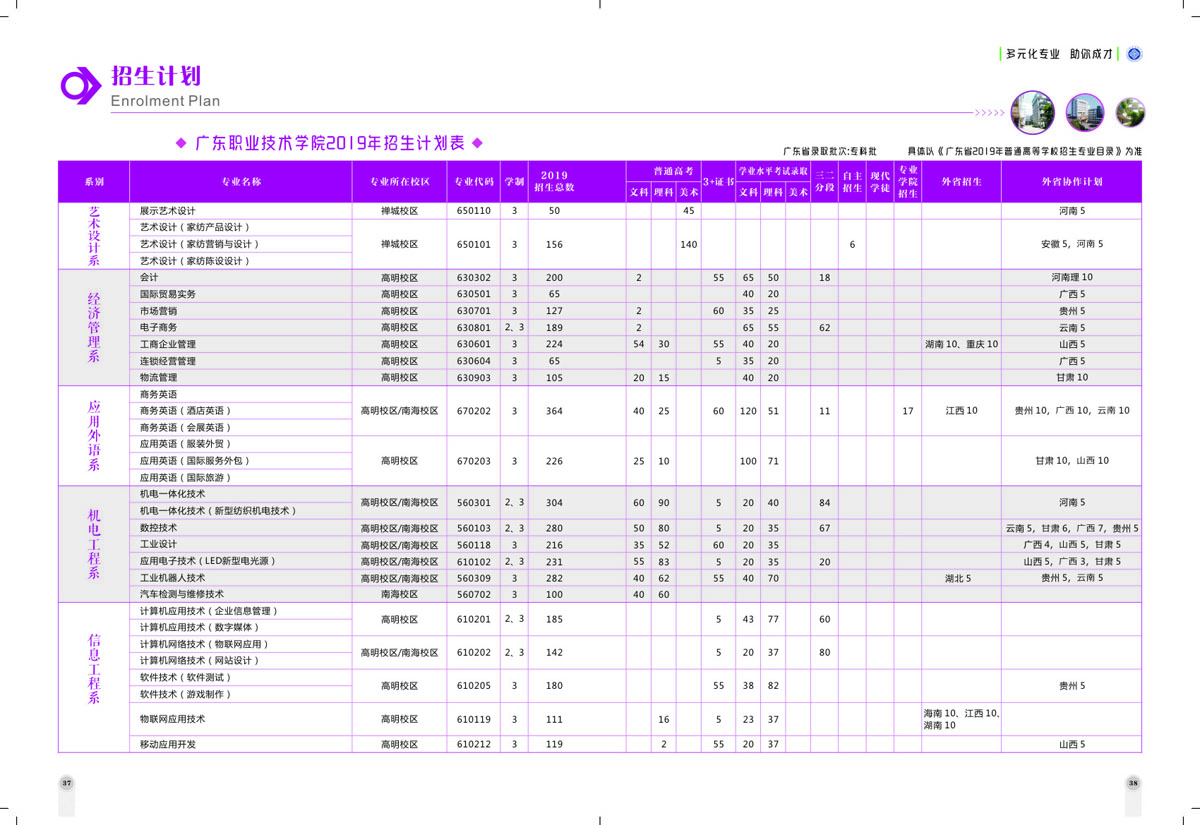Select the major code 630302
This screenshot has width=1200, height=825.
point(474,277)
